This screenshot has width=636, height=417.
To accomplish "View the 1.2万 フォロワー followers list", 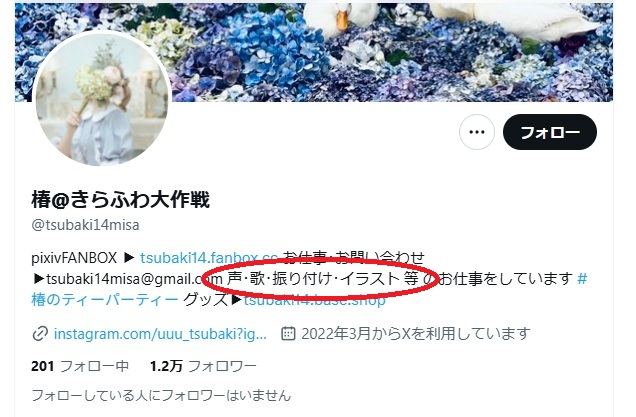I will coord(203,366).
